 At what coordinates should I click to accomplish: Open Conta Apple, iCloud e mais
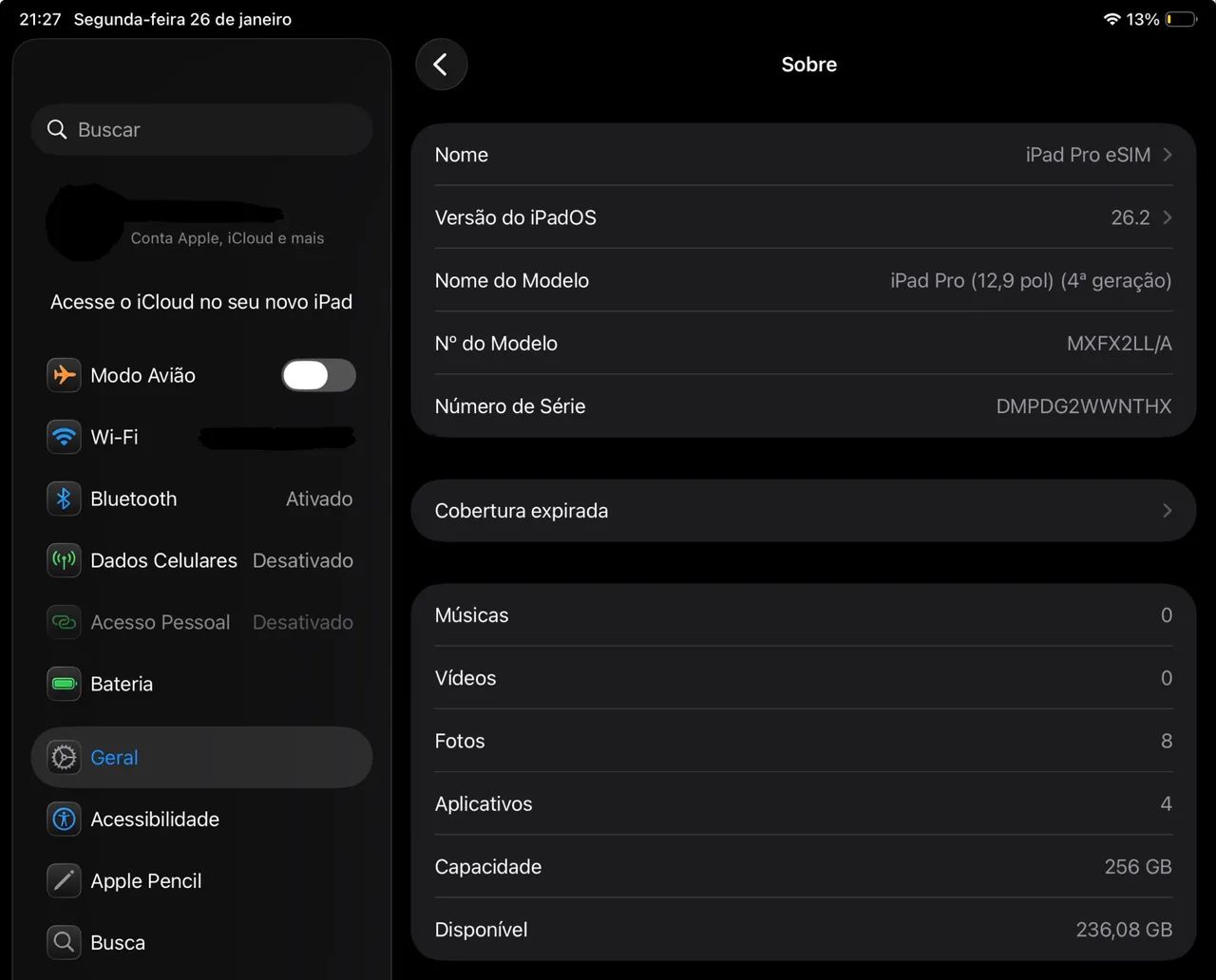click(x=201, y=223)
